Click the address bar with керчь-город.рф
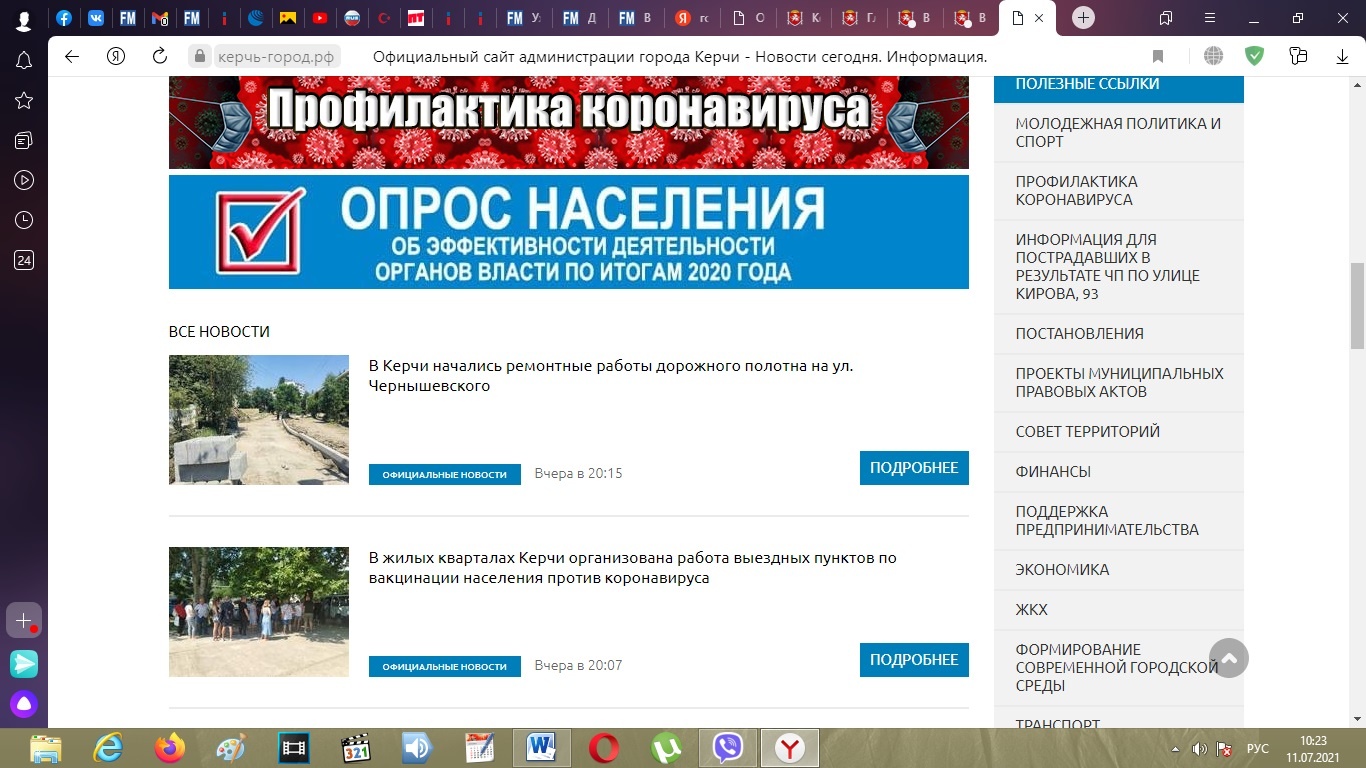 tap(277, 57)
